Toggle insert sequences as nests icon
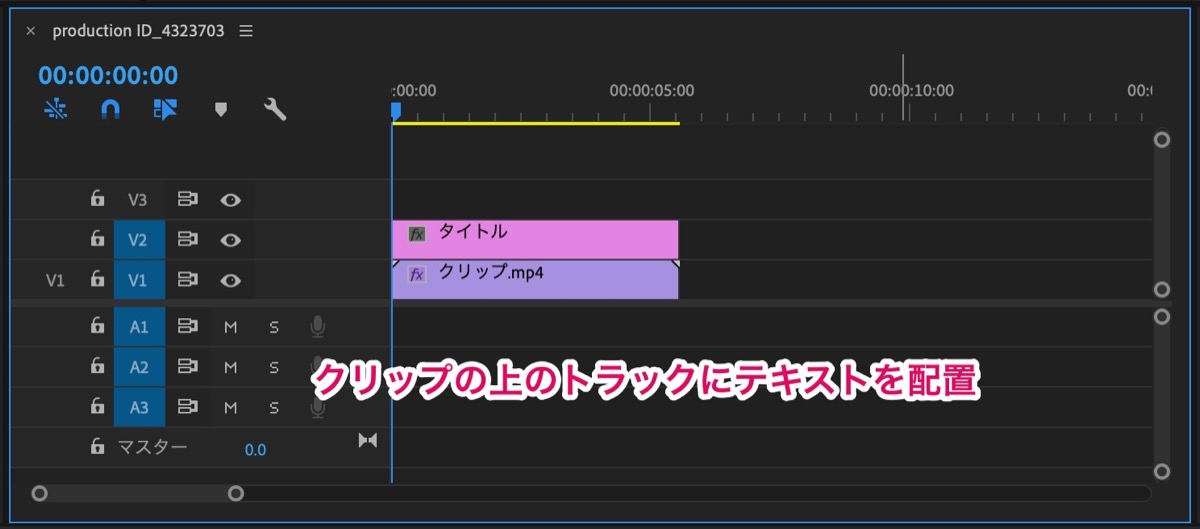 56,109
